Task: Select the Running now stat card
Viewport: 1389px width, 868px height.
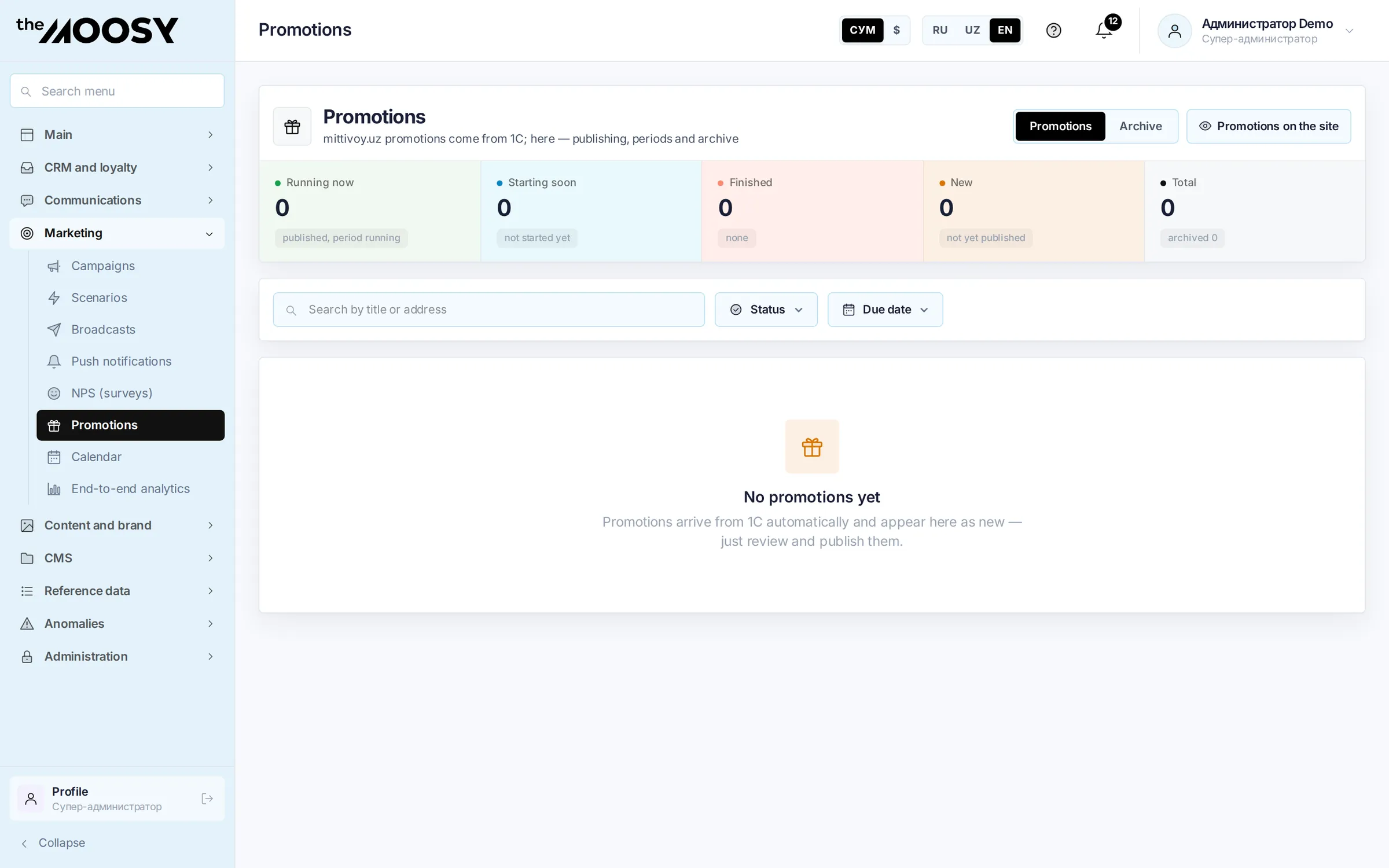Action: coord(370,211)
